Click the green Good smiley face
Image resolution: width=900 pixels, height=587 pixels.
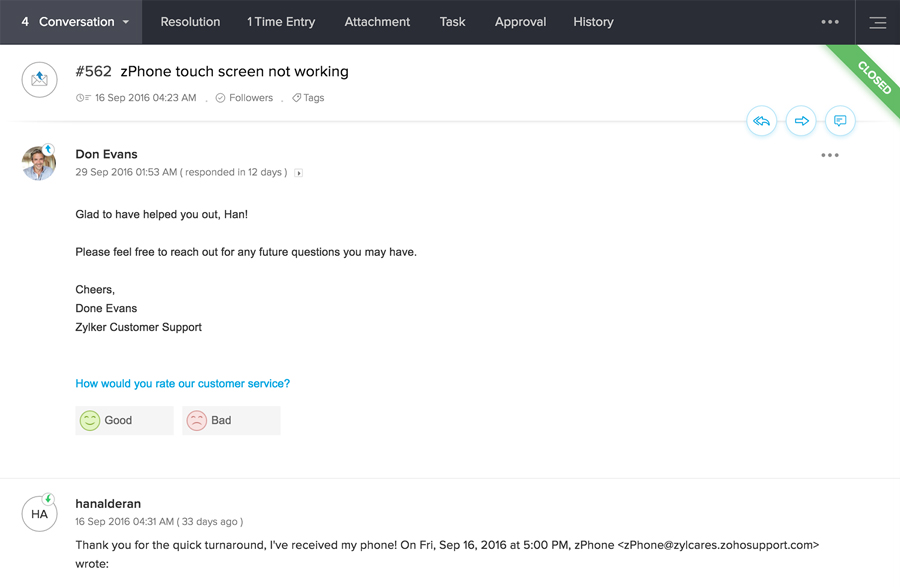tap(90, 421)
